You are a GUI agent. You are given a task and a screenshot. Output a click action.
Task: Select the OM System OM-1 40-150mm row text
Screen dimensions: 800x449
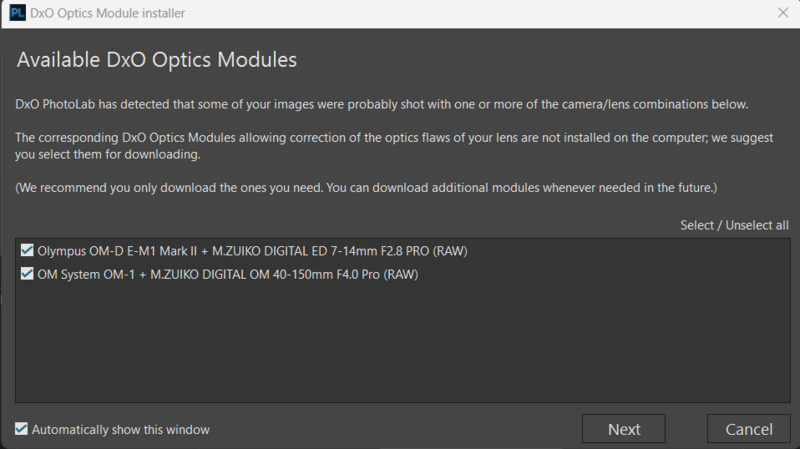click(228, 275)
